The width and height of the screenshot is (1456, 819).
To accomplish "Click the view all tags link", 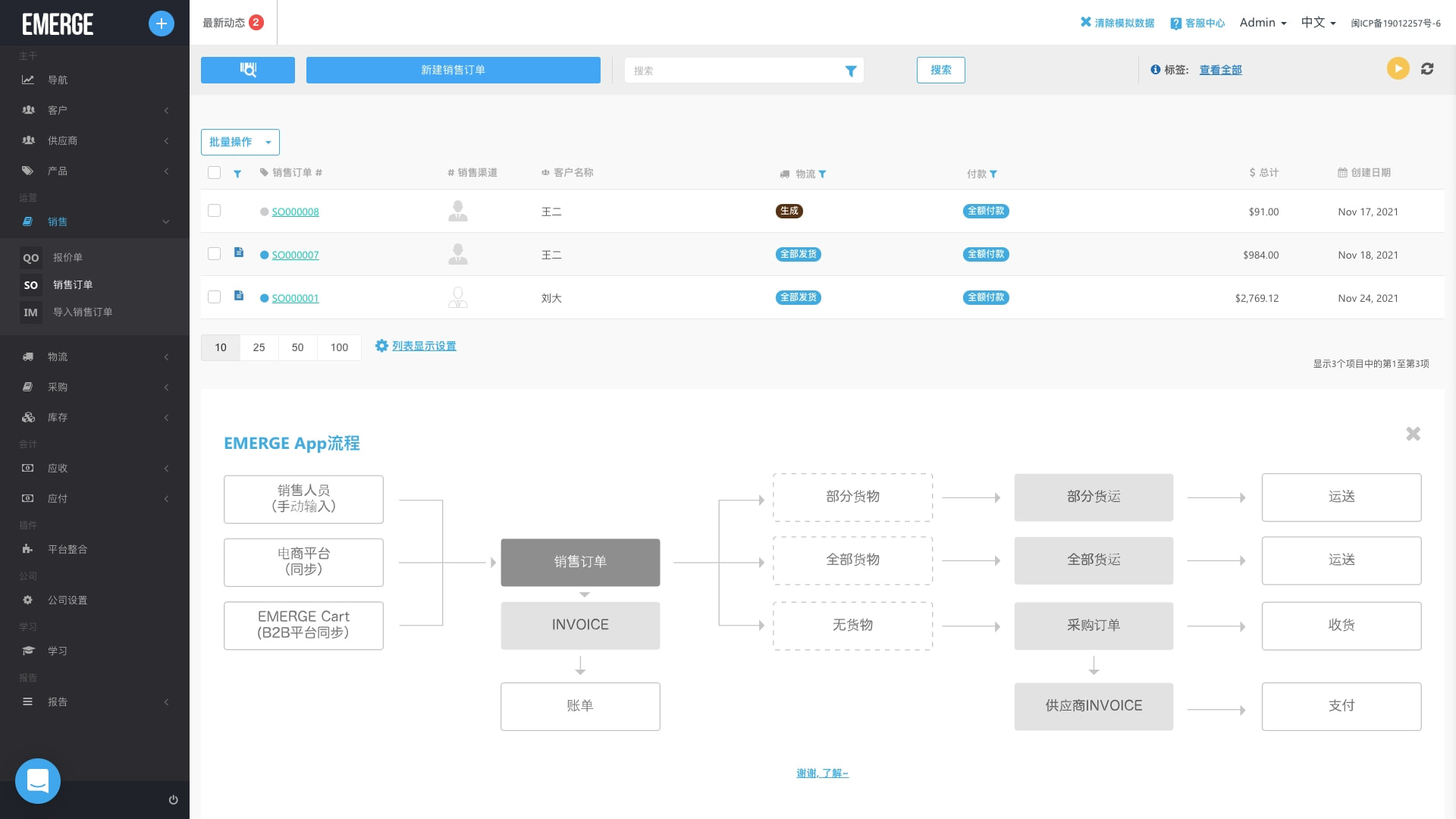I will (x=1220, y=70).
